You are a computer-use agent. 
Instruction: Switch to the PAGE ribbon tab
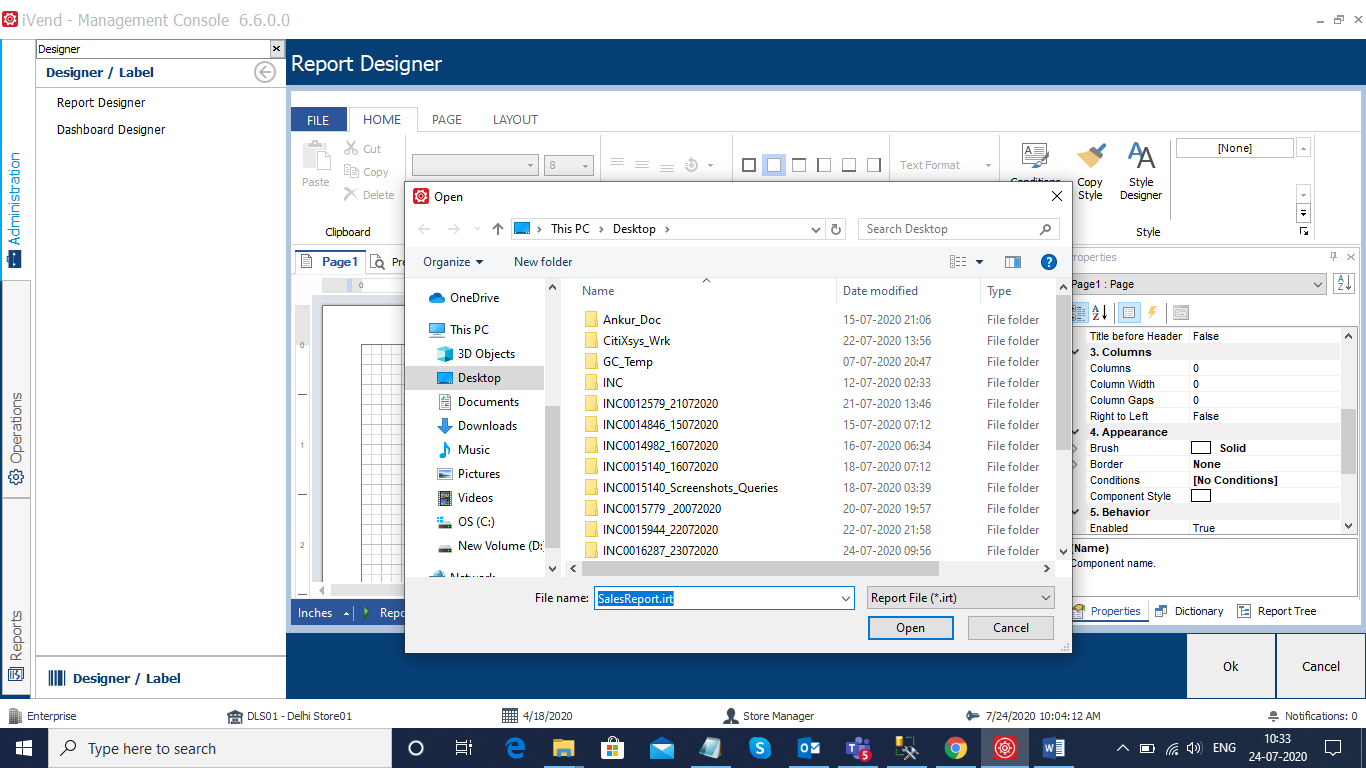click(x=447, y=119)
